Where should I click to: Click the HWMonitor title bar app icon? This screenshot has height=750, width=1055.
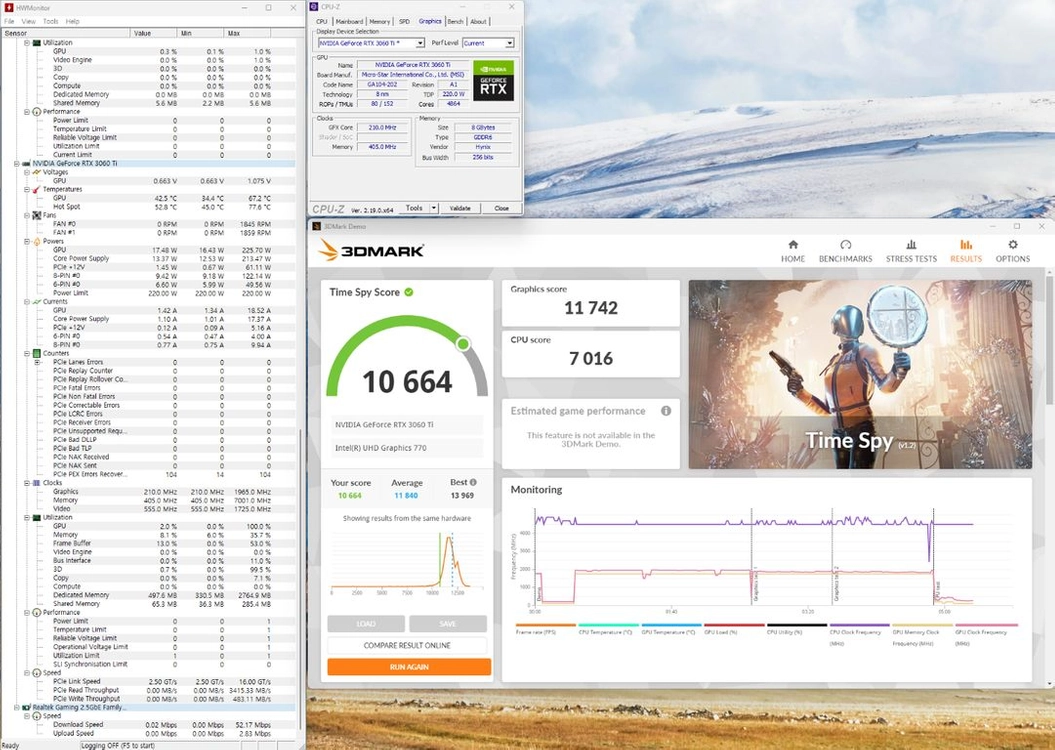click(x=9, y=7)
